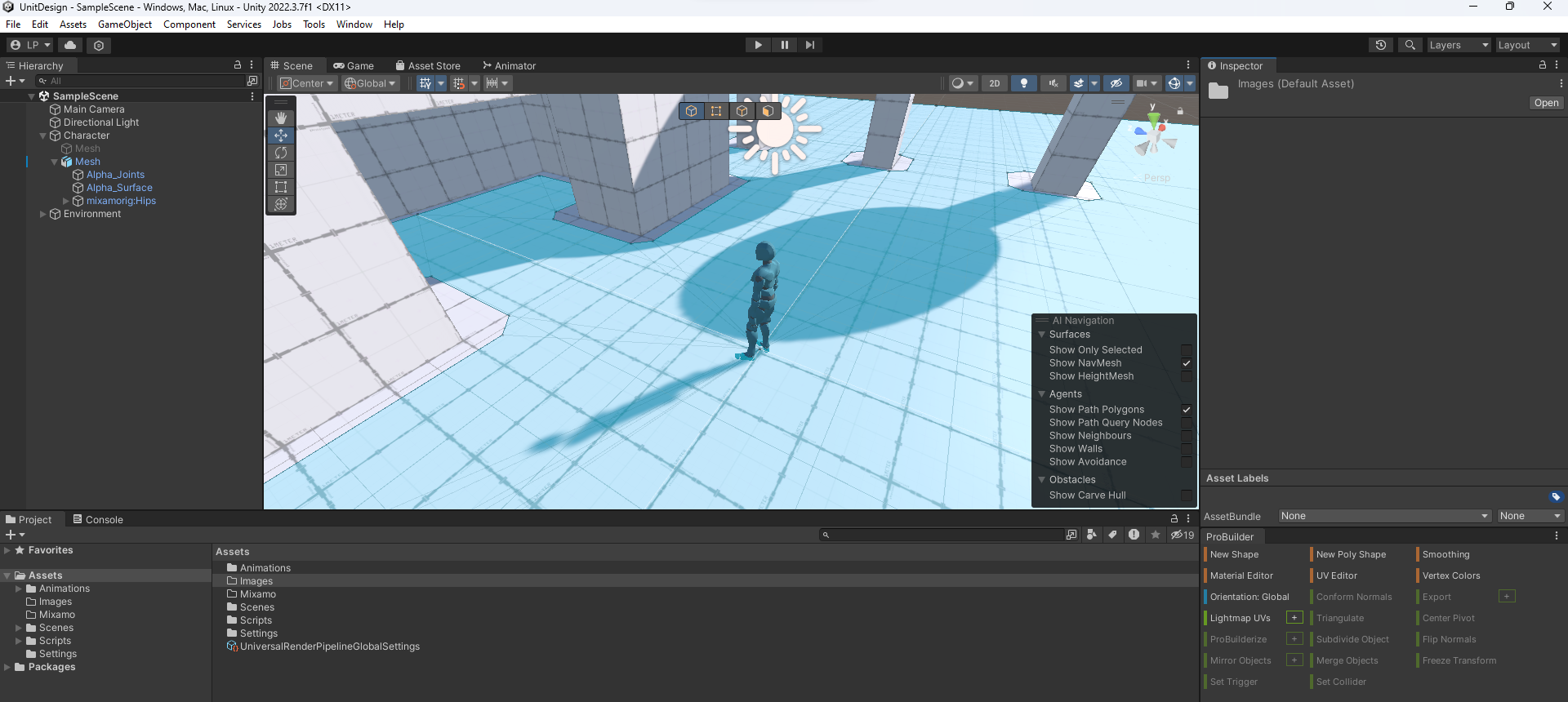
Task: Switch to ProBuilder Face selection mode
Action: (768, 111)
